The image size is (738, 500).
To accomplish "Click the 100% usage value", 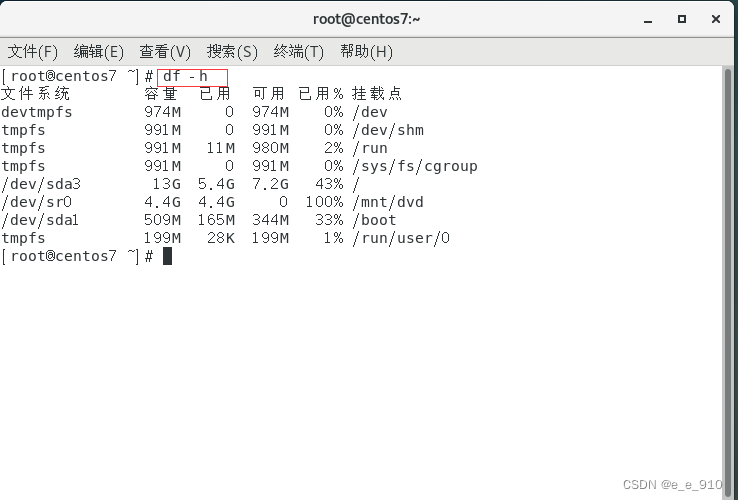I will click(324, 202).
